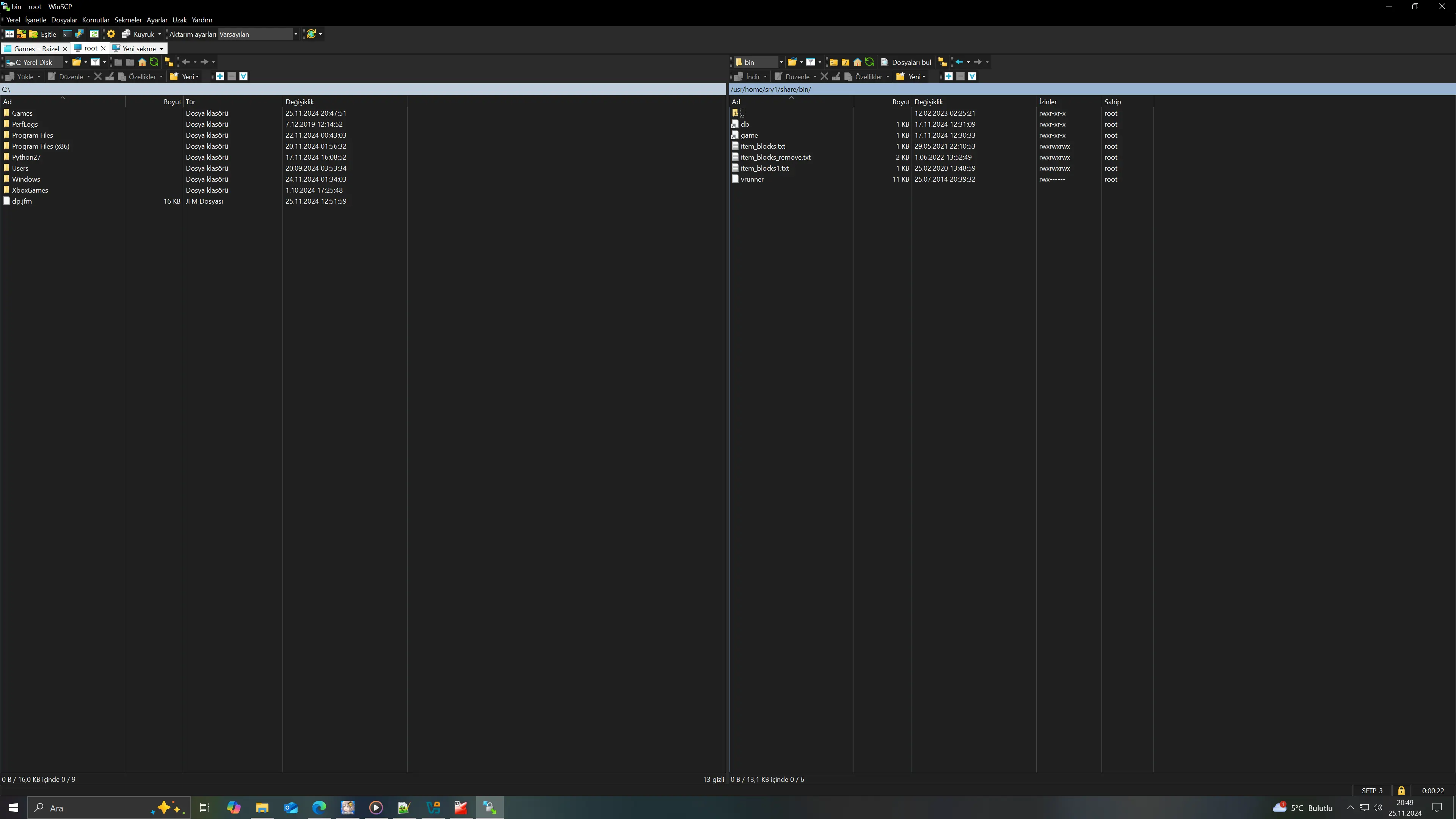Refresh the remote bin directory
This screenshot has width=1456, height=819.
[x=869, y=62]
